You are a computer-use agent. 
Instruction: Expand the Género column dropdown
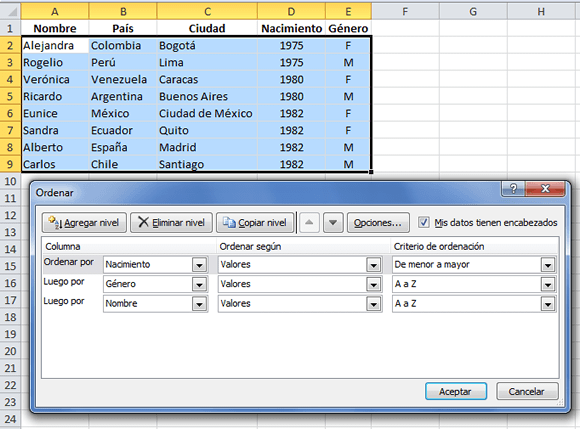pyautogui.click(x=199, y=284)
